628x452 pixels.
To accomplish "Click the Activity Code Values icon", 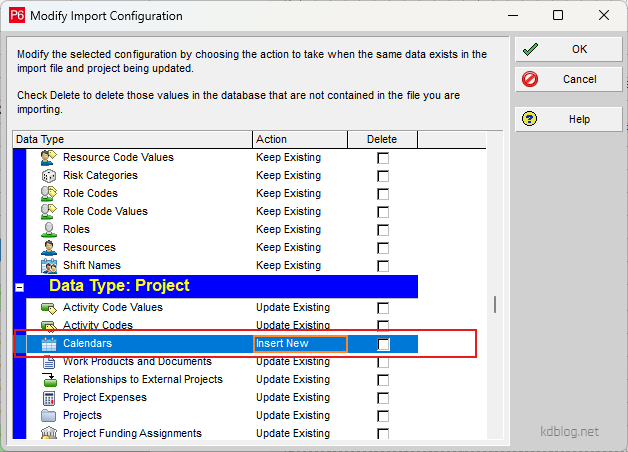I will [48, 308].
